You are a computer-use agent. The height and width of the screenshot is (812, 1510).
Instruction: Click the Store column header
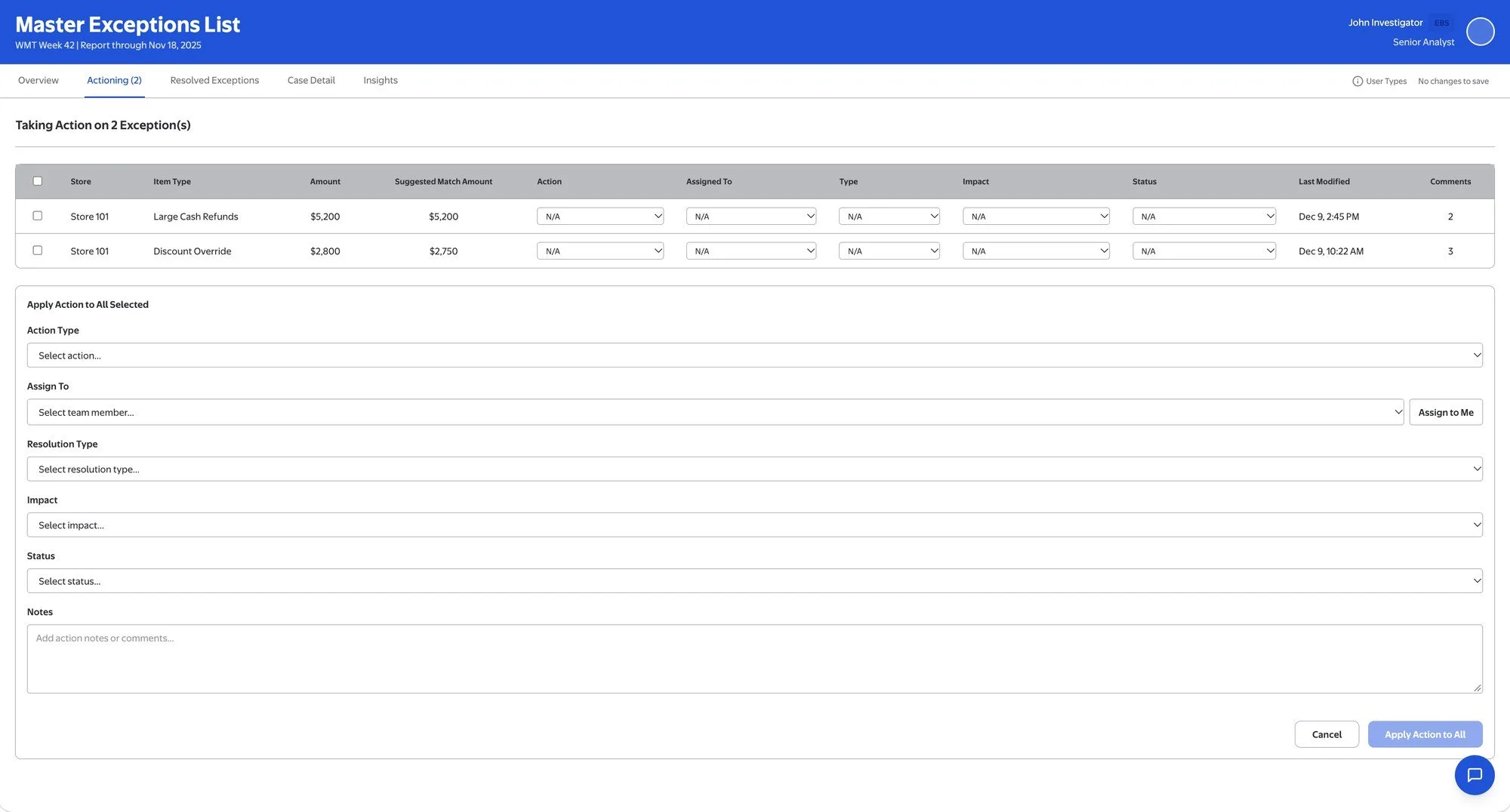click(x=81, y=182)
